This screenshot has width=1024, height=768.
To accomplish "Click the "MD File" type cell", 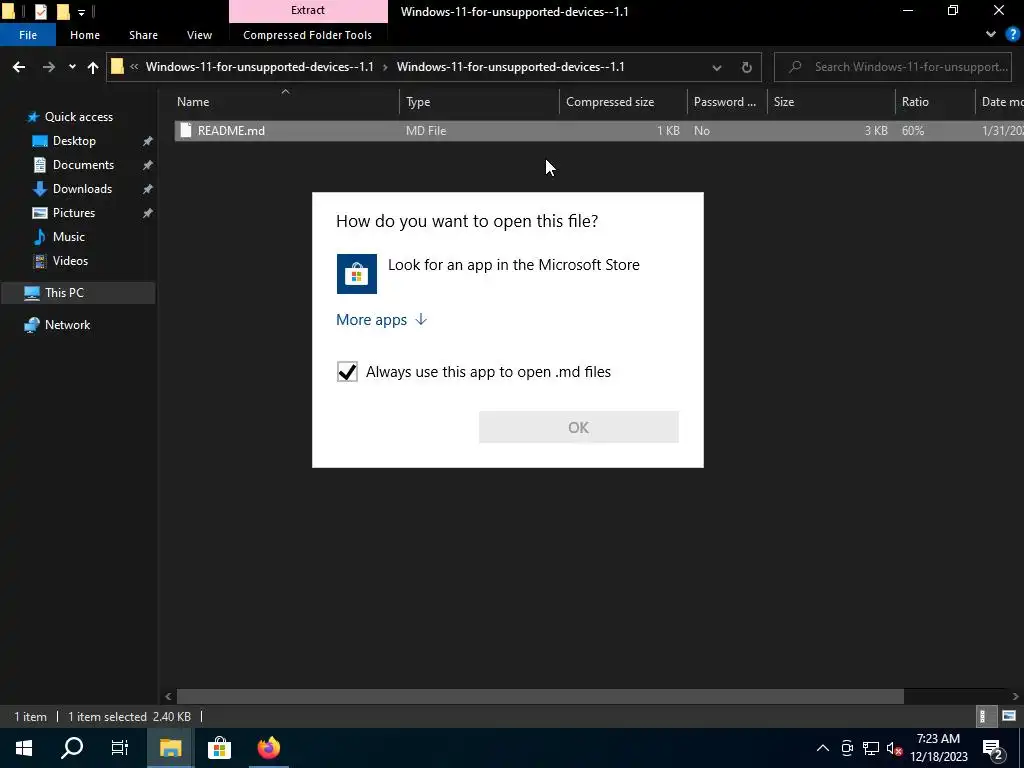I will click(x=426, y=131).
